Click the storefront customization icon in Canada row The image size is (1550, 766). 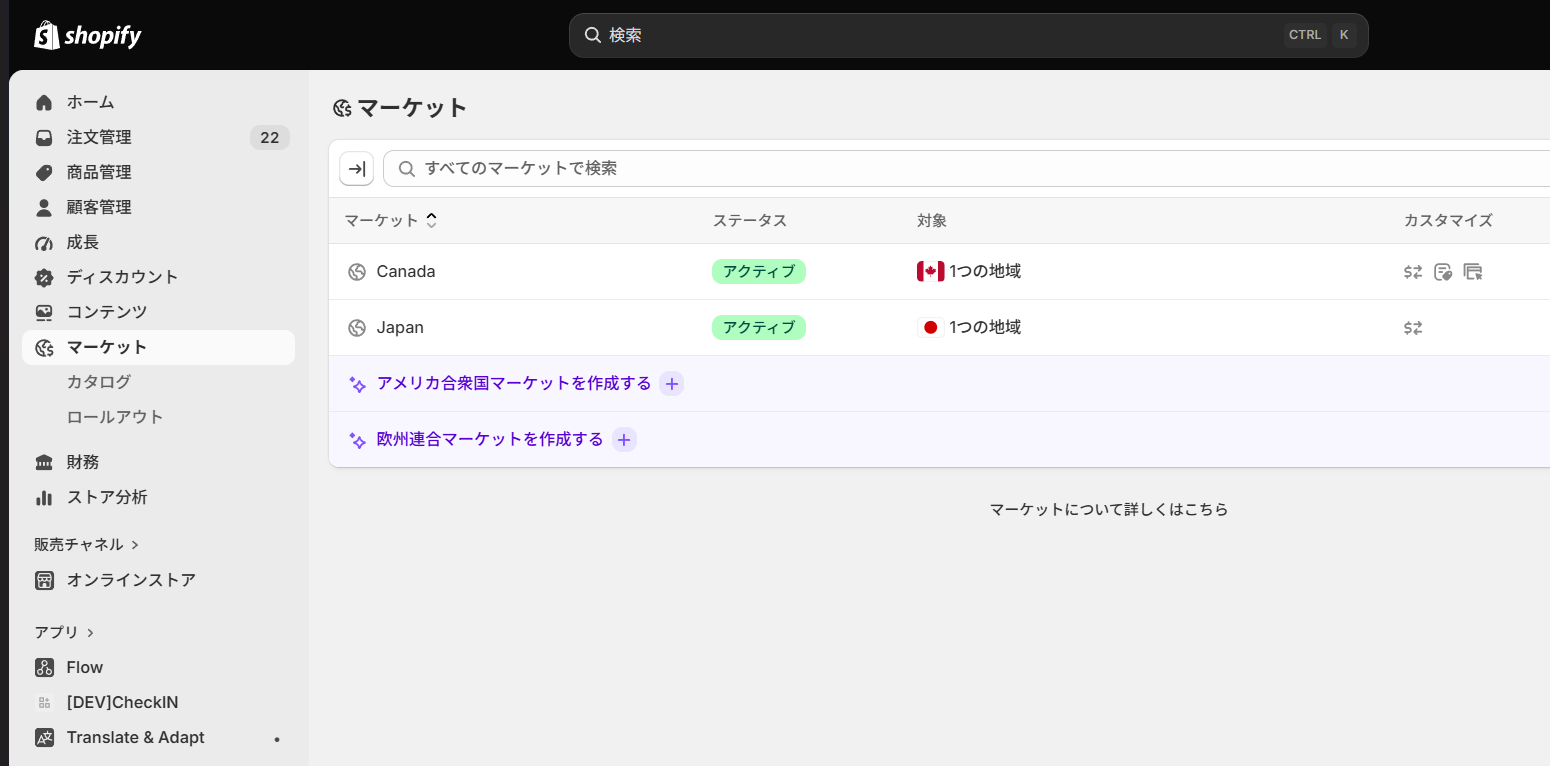pyautogui.click(x=1473, y=272)
